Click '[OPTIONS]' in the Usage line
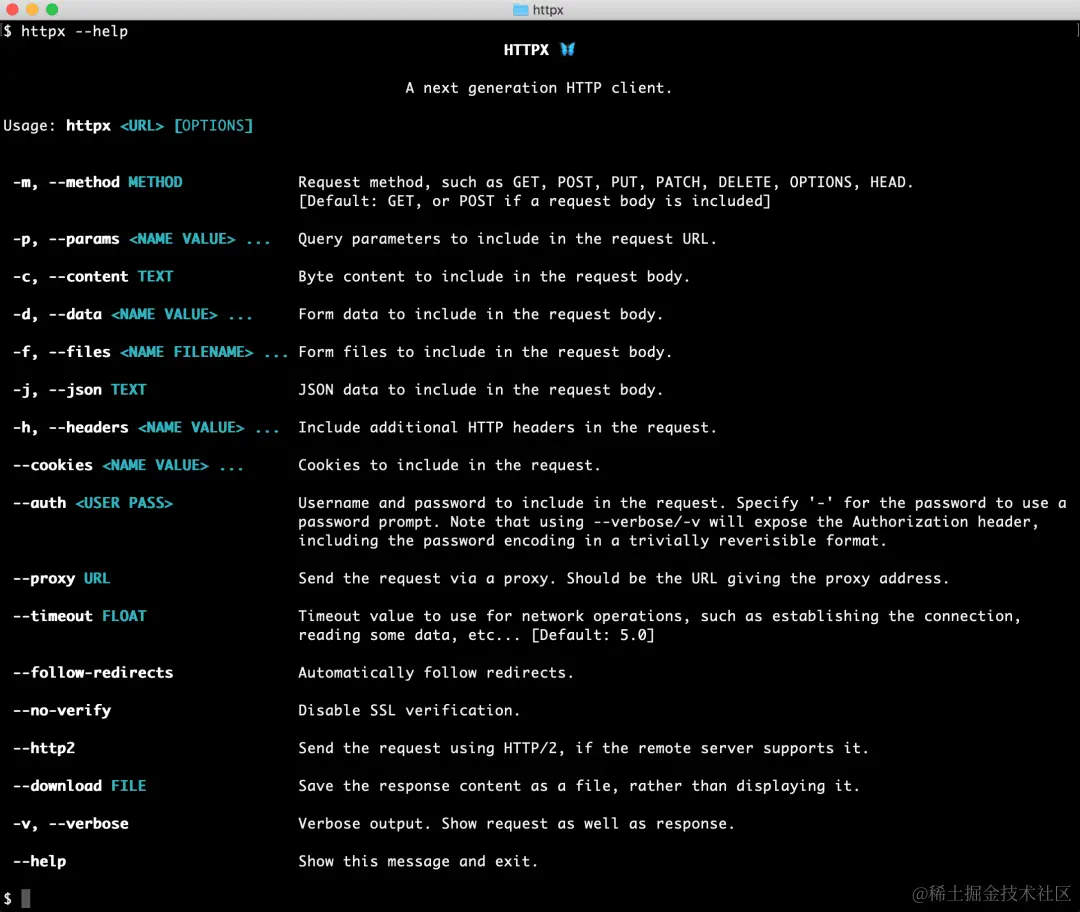This screenshot has height=912, width=1080. [x=214, y=125]
